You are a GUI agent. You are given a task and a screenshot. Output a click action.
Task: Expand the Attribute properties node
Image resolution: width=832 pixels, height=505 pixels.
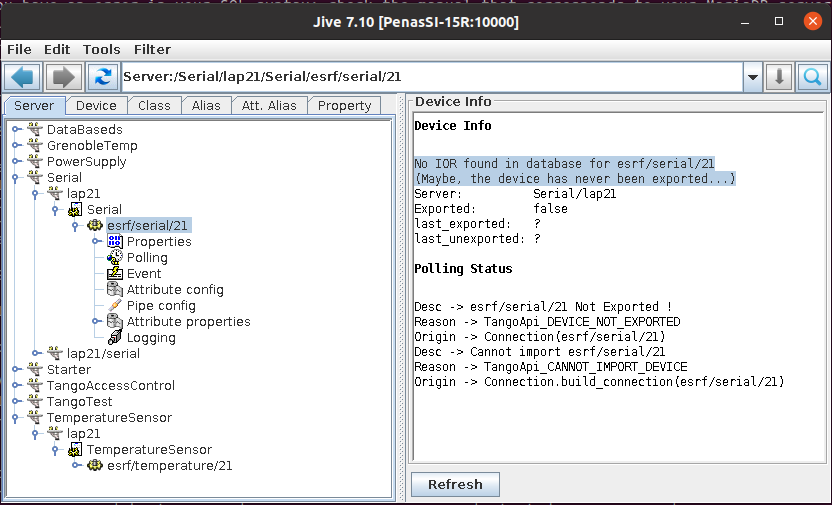tap(96, 321)
